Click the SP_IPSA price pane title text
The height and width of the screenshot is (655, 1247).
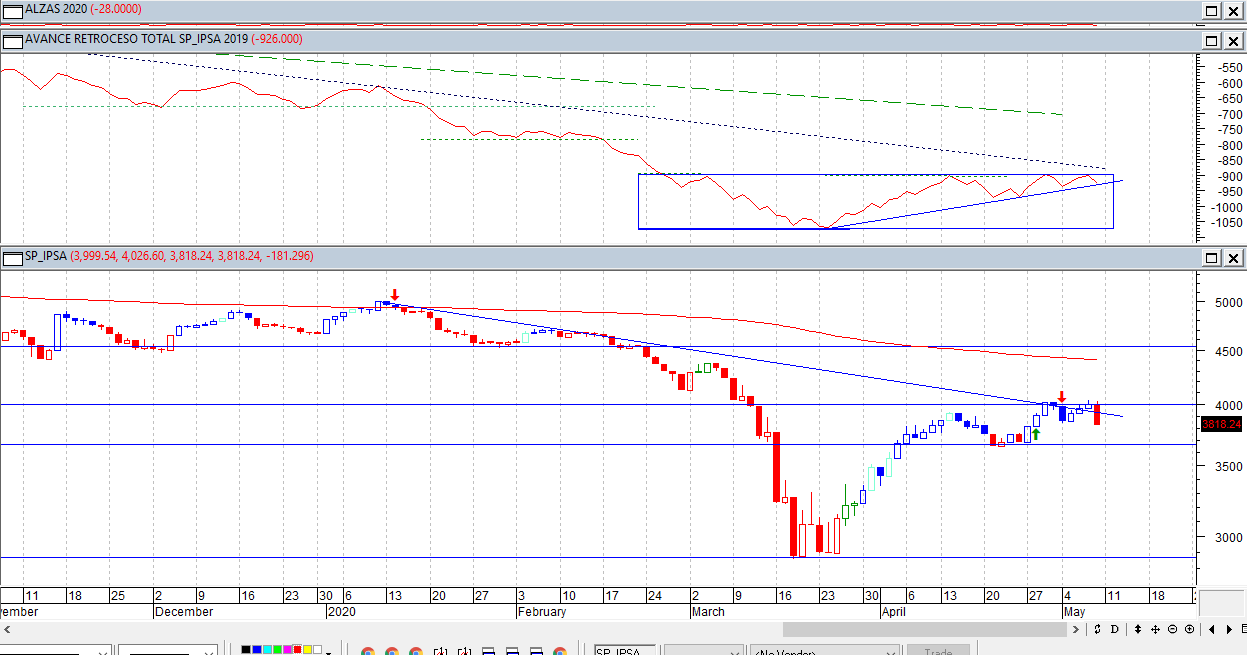tap(46, 257)
